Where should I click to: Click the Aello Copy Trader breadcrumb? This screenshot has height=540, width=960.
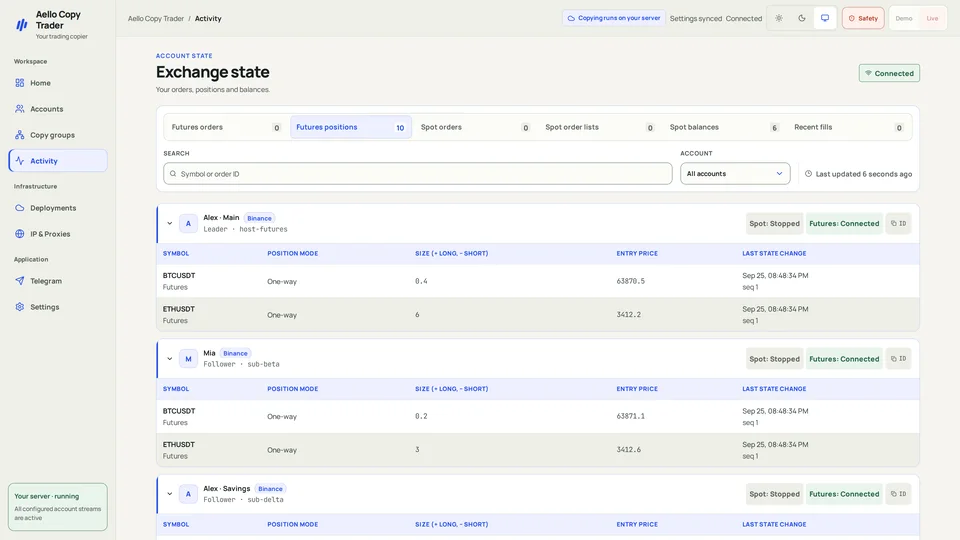pos(156,18)
